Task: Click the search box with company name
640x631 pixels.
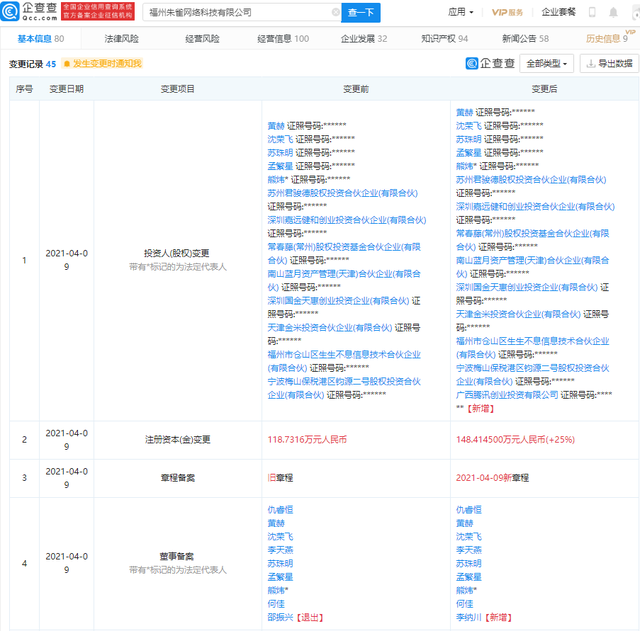Action: coord(241,13)
